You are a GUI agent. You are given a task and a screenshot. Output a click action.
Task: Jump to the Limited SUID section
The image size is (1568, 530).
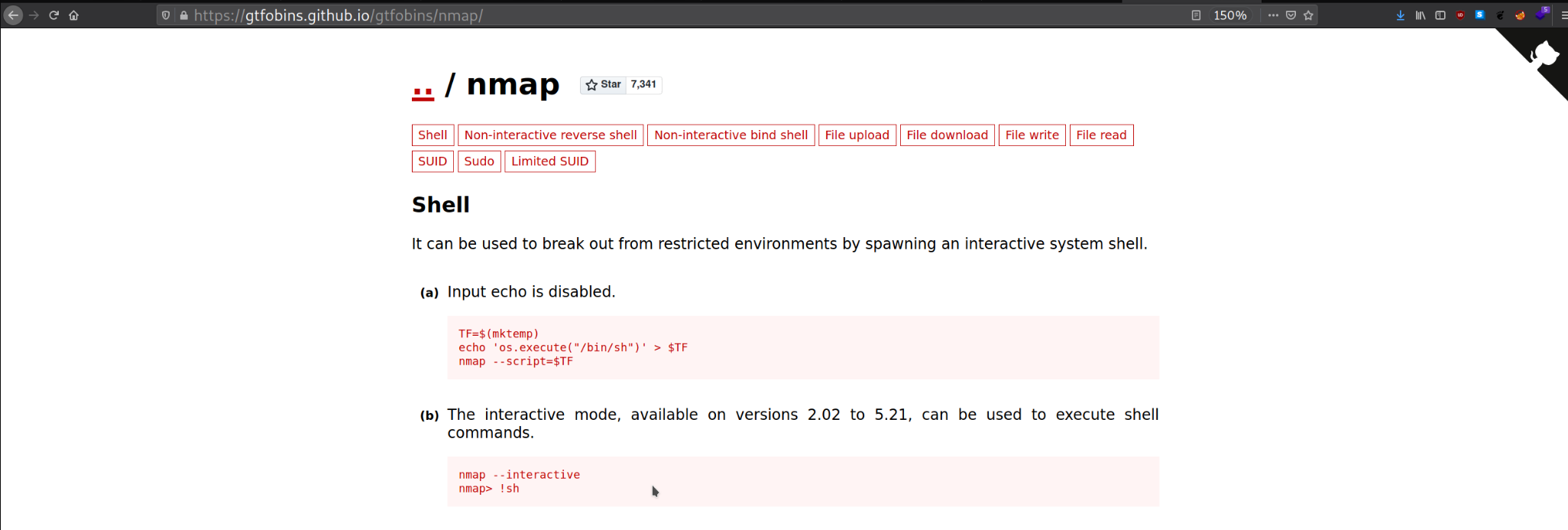[550, 161]
